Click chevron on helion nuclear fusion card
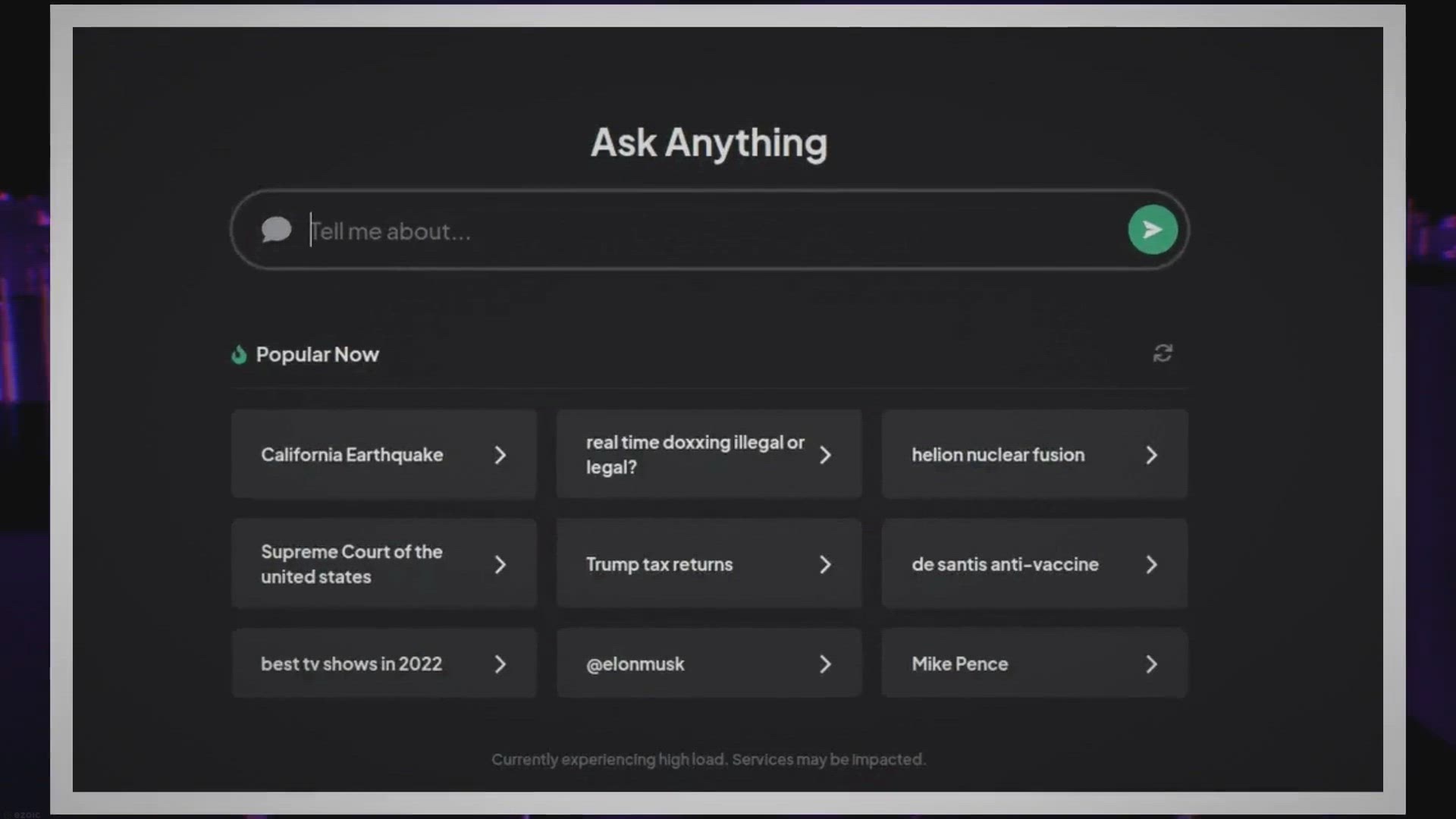Image resolution: width=1456 pixels, height=819 pixels. [x=1151, y=455]
